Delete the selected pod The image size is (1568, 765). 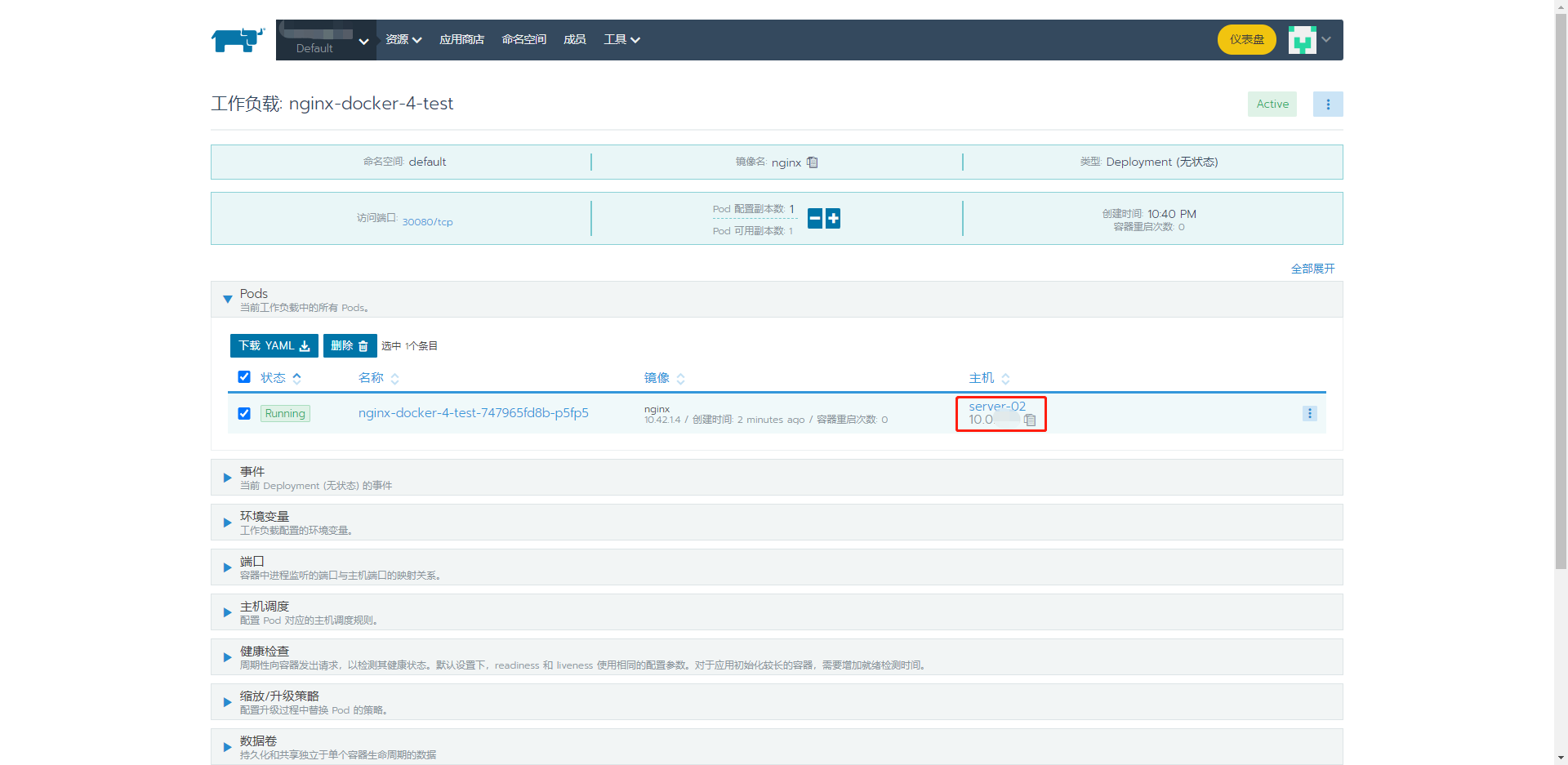point(350,346)
